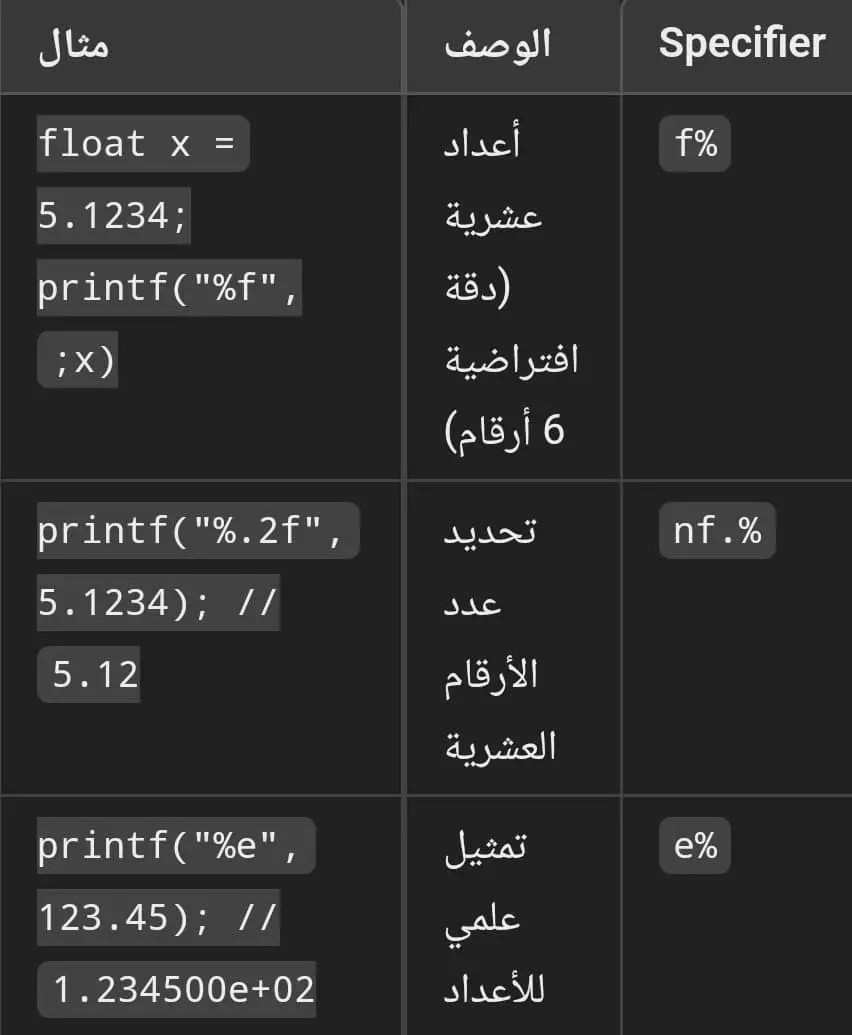The height and width of the screenshot is (1035, 852).
Task: Click the printf("%e", code line
Action: point(176,846)
